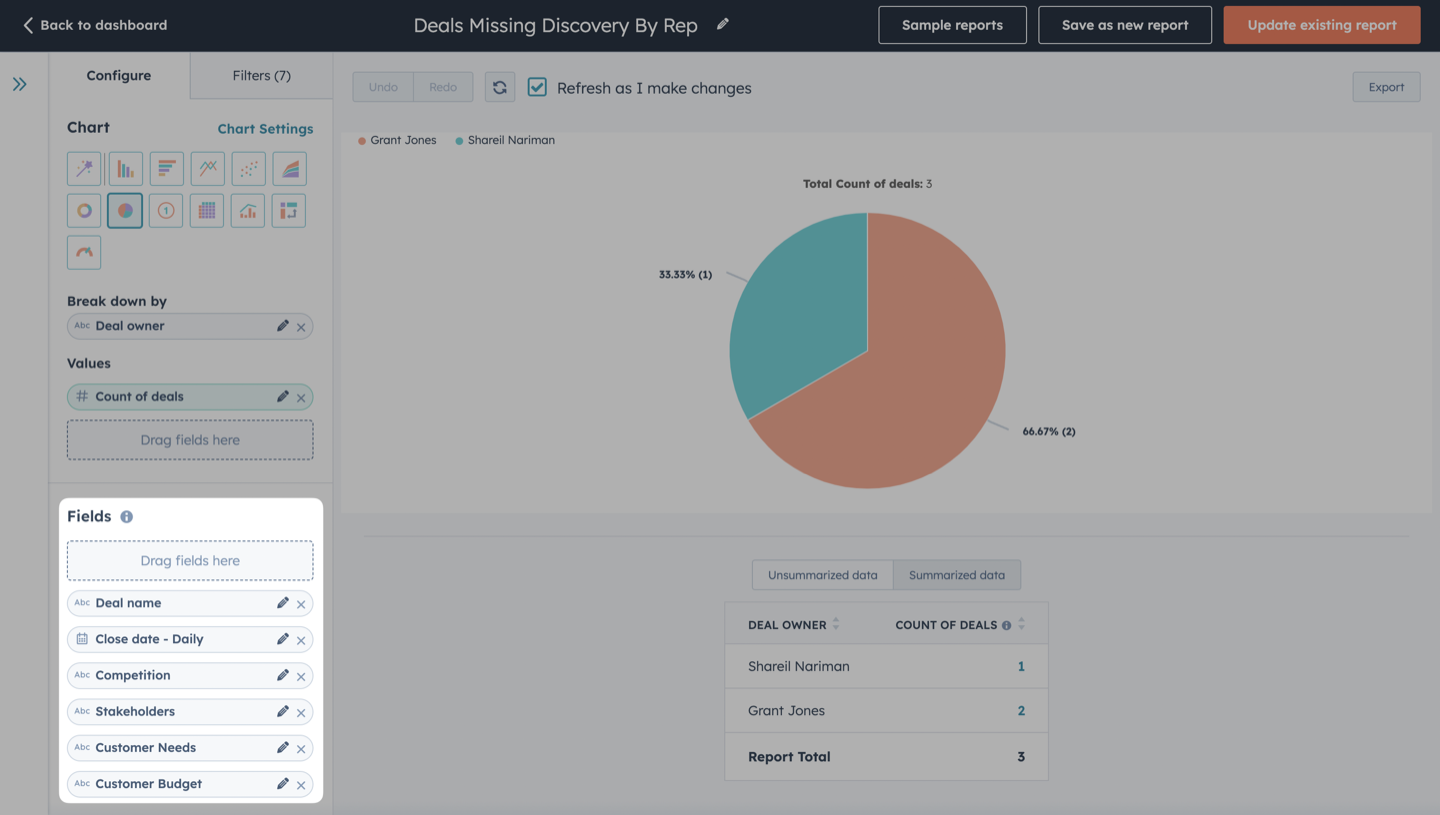Toggle Refresh as I make changes checkbox

tap(537, 87)
